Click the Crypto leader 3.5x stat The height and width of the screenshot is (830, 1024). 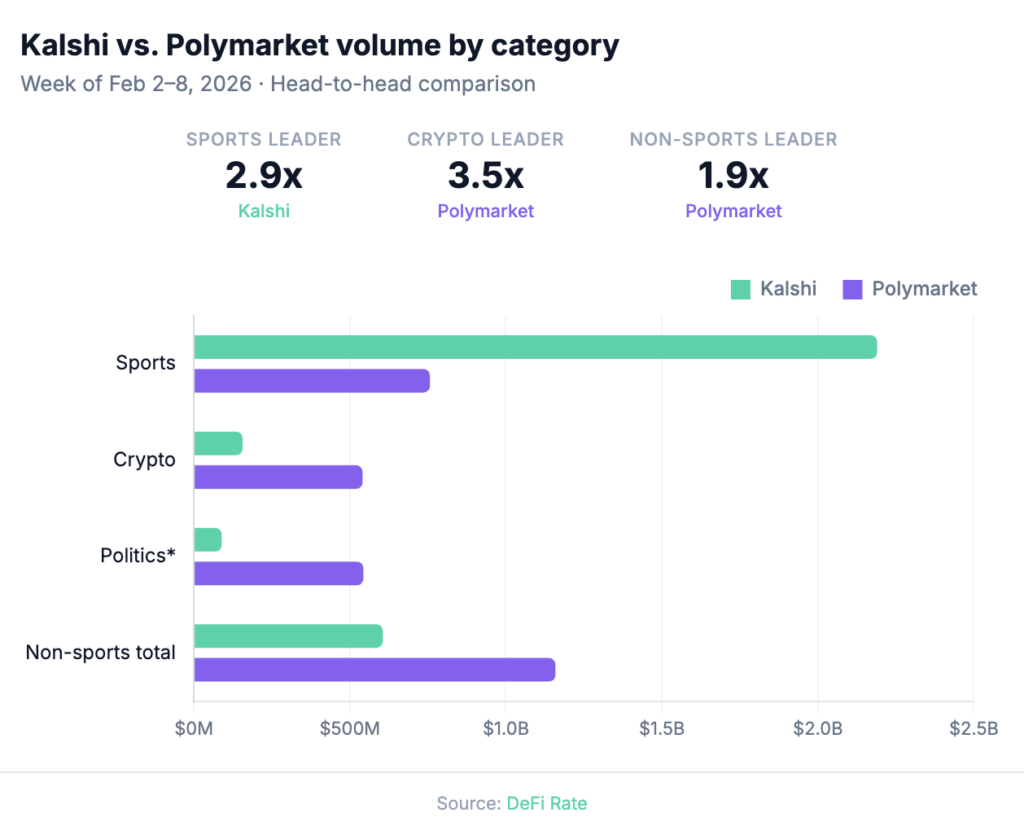[485, 176]
